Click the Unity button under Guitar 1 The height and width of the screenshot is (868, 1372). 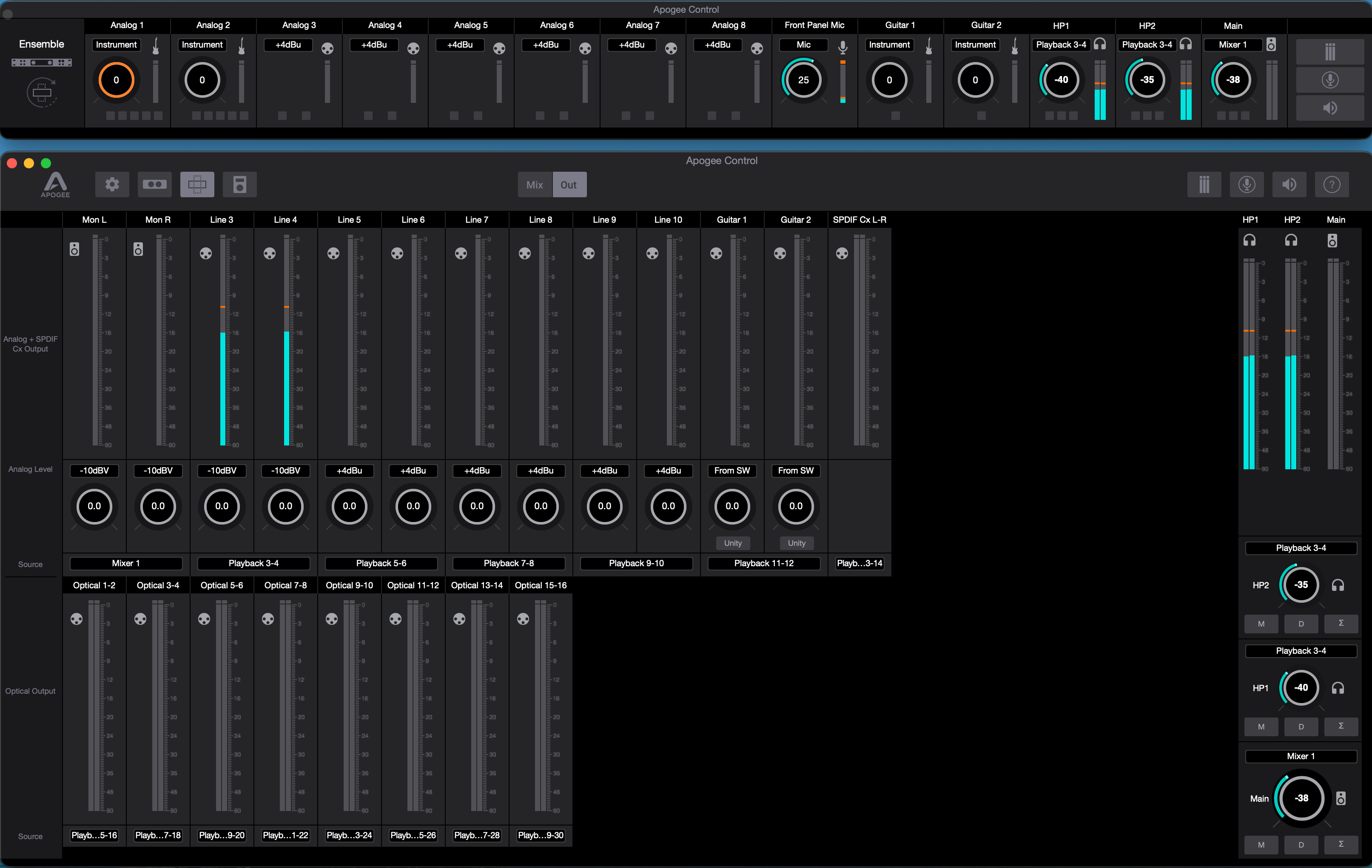pos(733,543)
